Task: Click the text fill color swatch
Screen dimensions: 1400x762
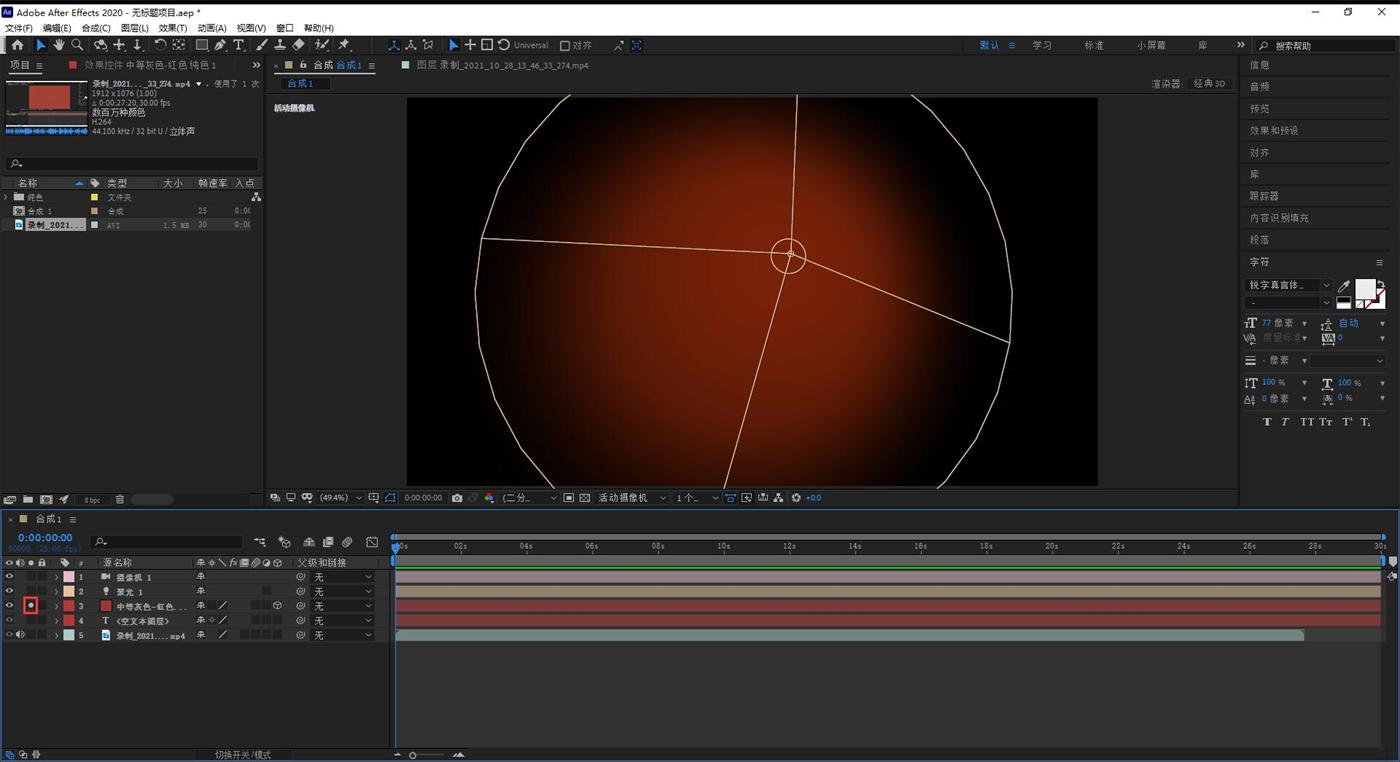Action: [x=1364, y=289]
